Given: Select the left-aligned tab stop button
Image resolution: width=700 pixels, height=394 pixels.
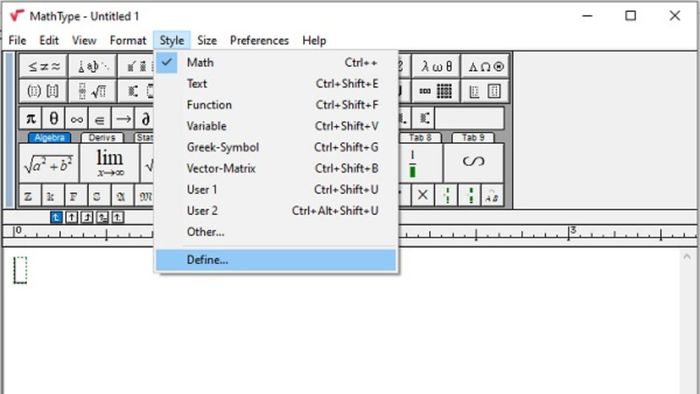Looking at the screenshot, I should (x=56, y=217).
